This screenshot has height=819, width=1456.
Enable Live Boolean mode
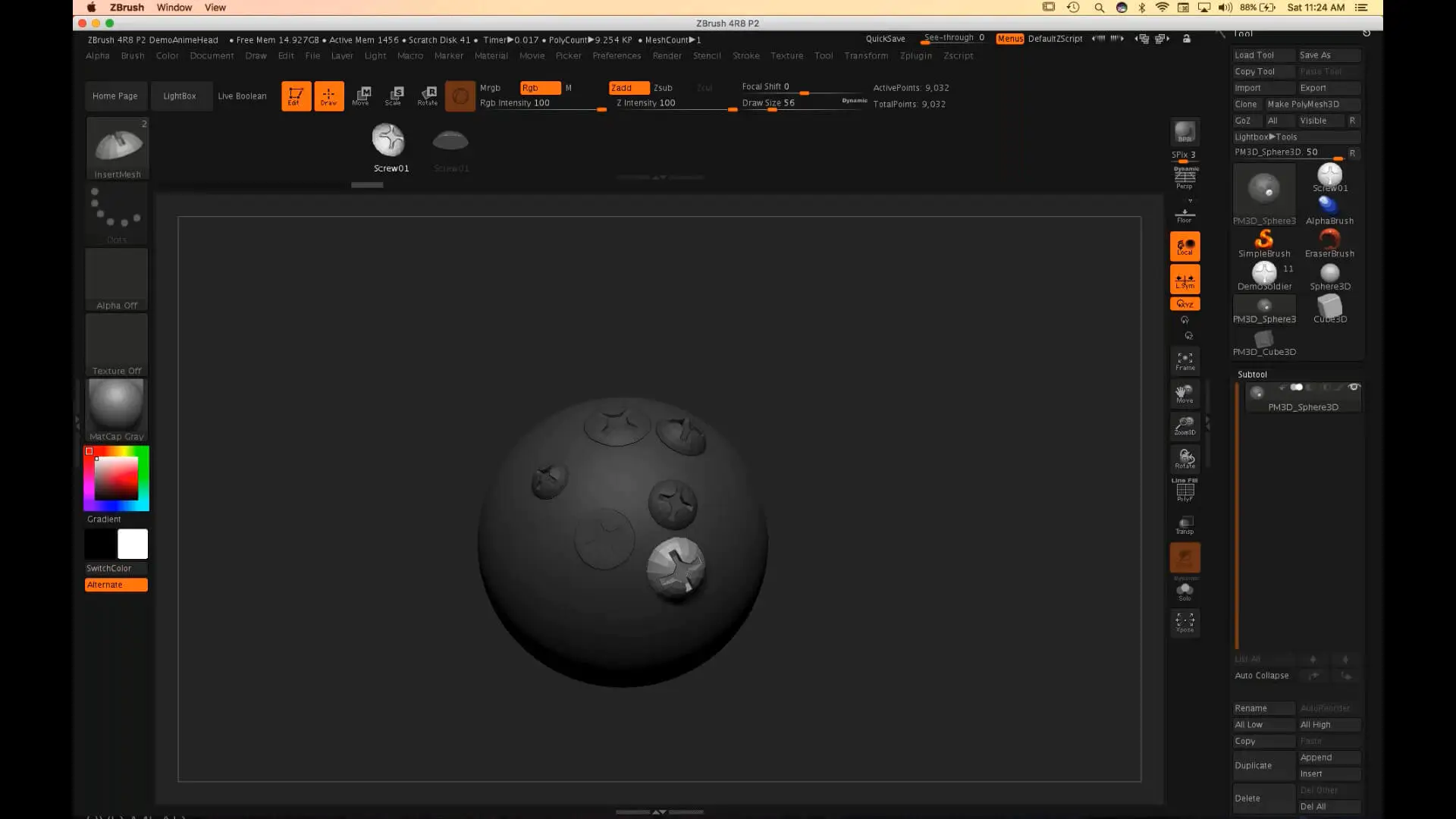pyautogui.click(x=242, y=96)
